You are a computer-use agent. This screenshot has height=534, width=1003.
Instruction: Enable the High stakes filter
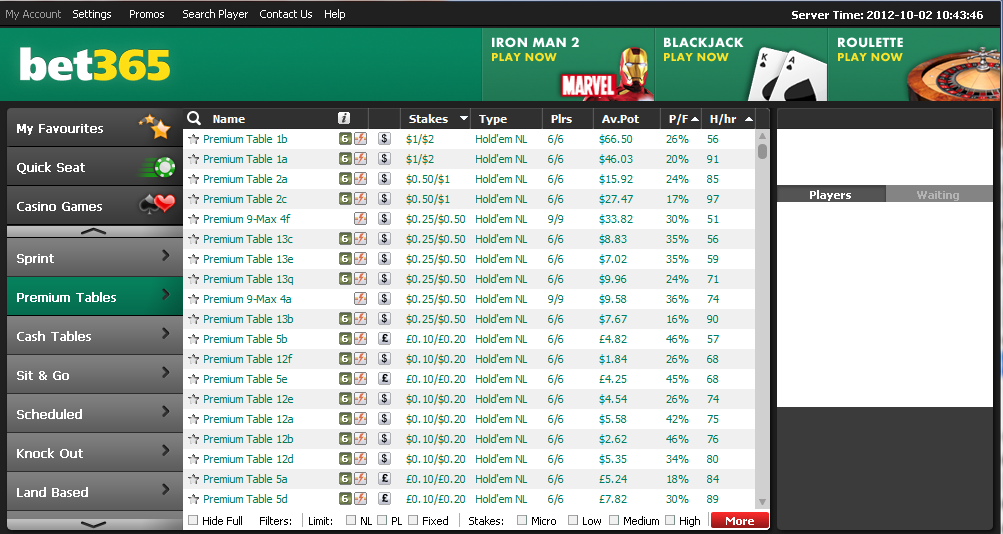670,520
